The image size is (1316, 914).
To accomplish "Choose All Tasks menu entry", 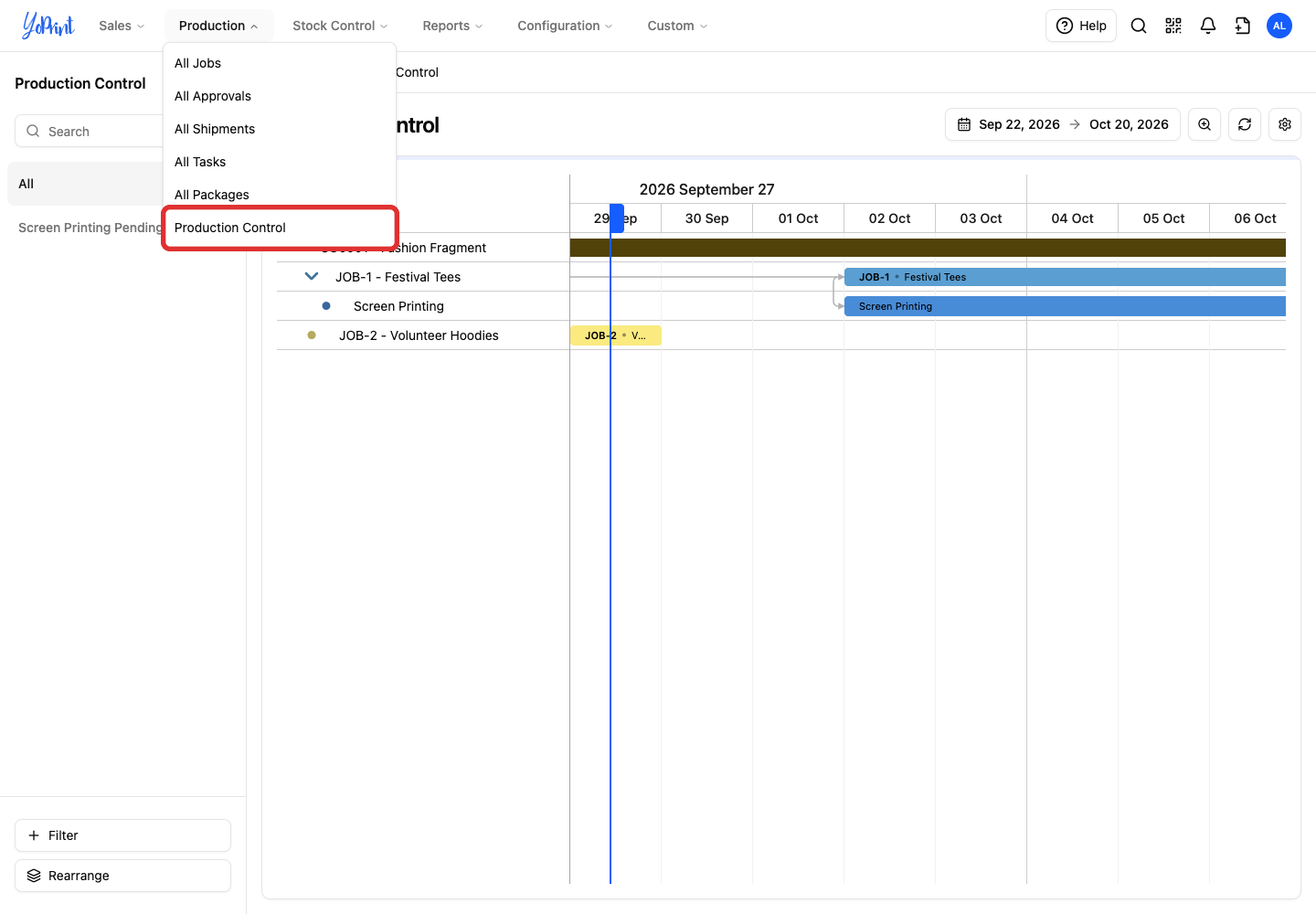I will (x=280, y=162).
